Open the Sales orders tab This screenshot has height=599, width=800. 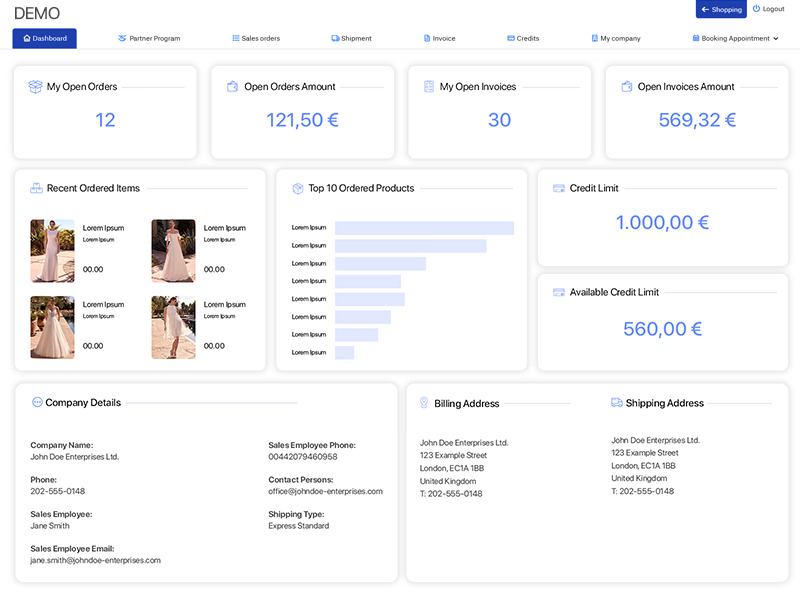coord(256,38)
